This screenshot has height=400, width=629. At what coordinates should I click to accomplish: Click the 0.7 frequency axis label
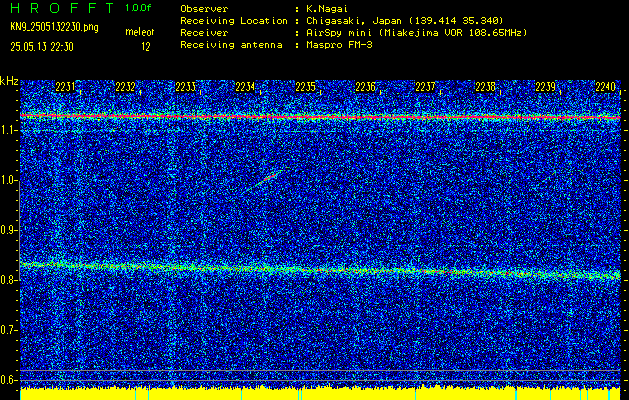pos(8,330)
